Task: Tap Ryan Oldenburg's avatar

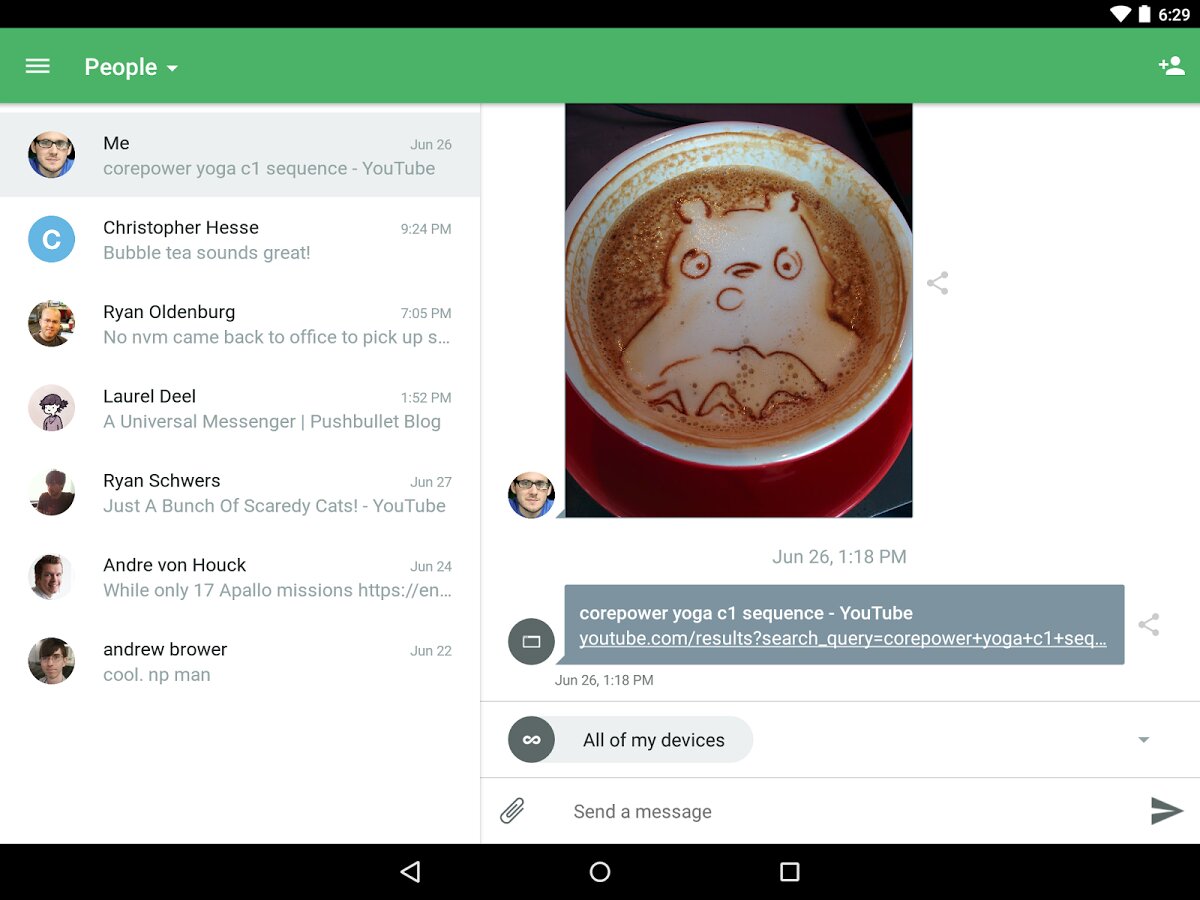Action: click(52, 324)
